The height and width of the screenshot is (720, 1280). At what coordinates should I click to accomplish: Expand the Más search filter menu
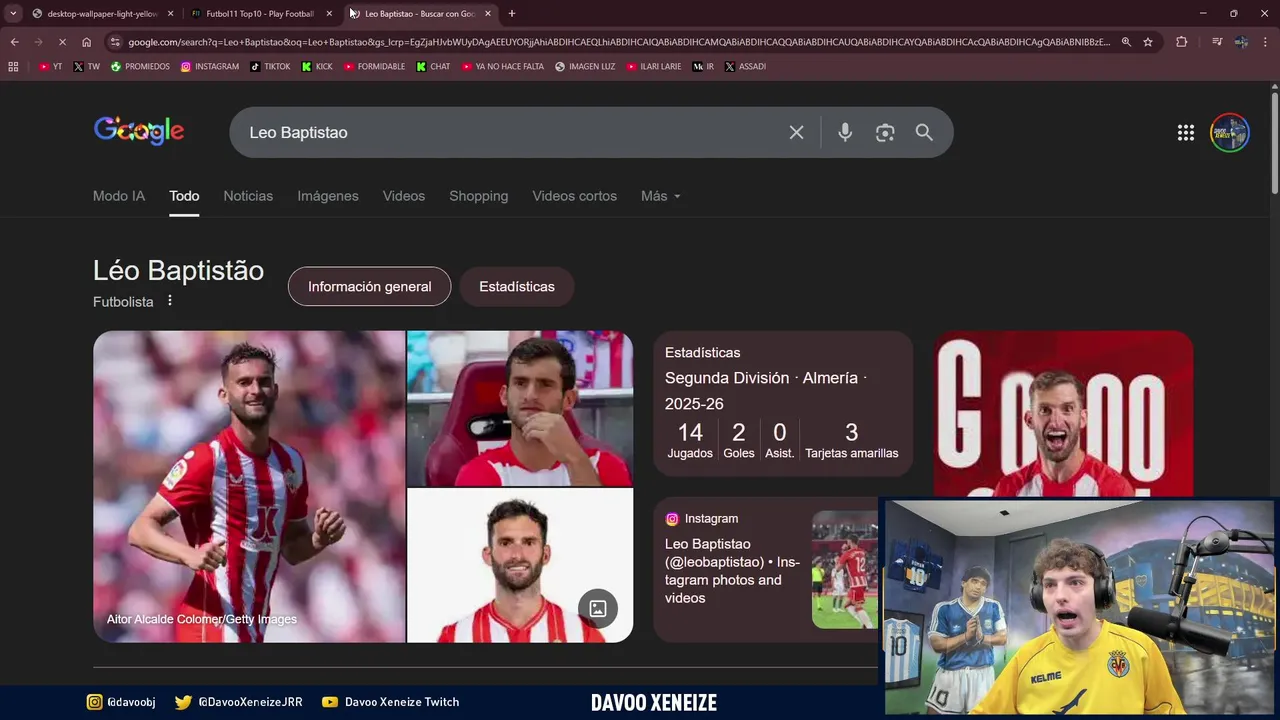click(661, 196)
